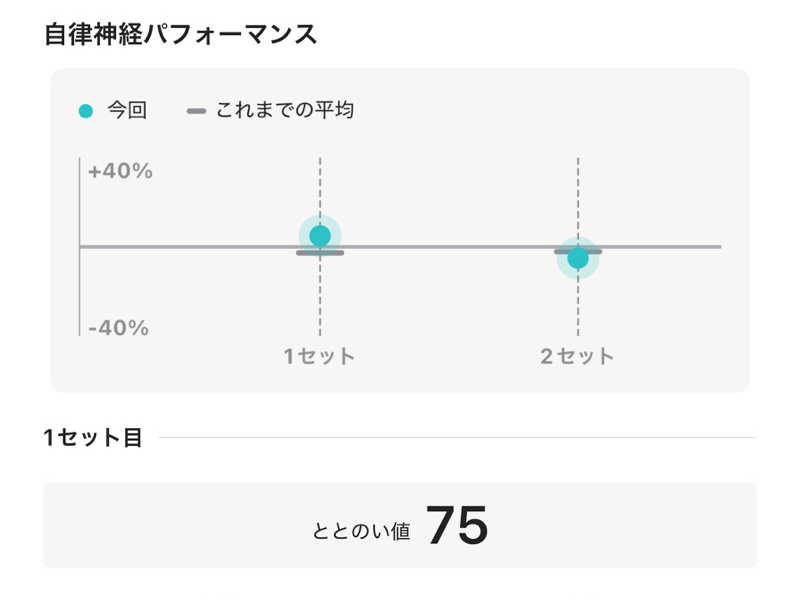Screen dimensions: 800x600
Task: Click the -40% axis label
Action: [x=118, y=328]
